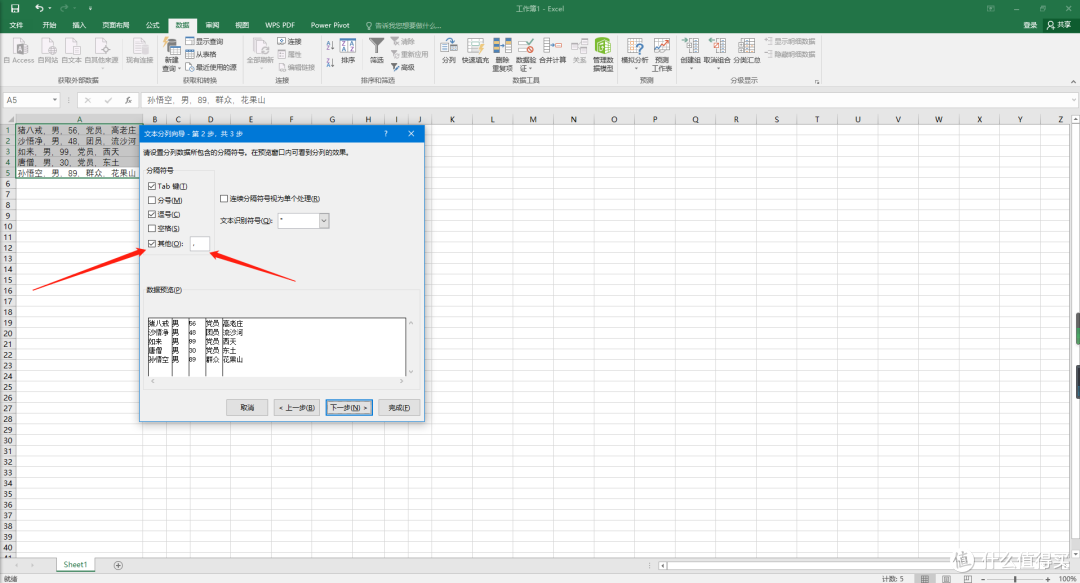The image size is (1080, 583).
Task: Click the 下一步 (Next) button
Action: 349,408
